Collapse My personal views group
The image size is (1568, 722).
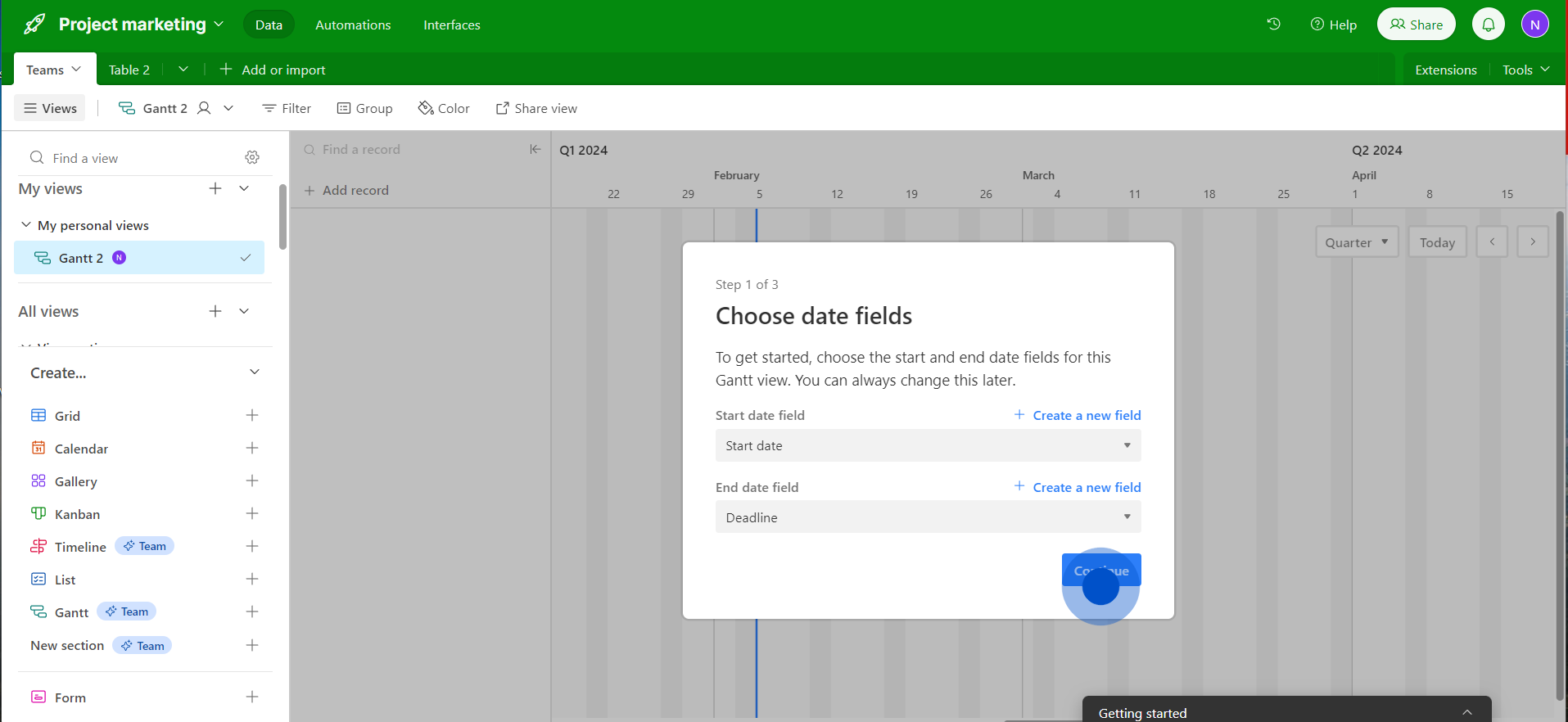click(26, 224)
